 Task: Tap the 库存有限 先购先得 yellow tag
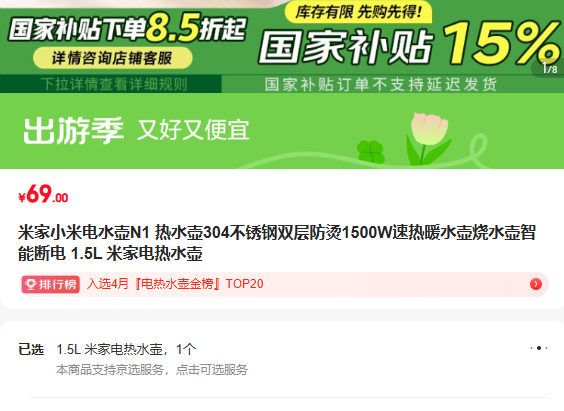pyautogui.click(x=358, y=12)
